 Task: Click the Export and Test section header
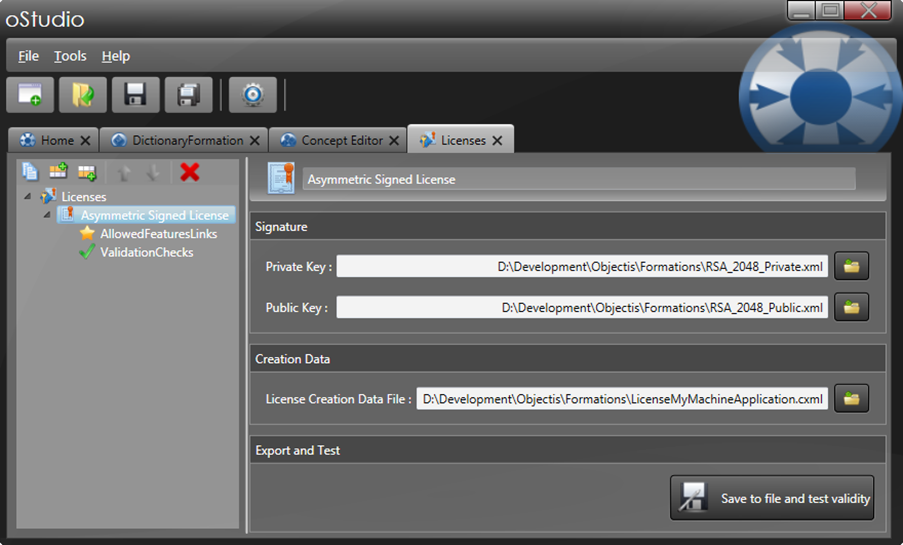coord(567,450)
